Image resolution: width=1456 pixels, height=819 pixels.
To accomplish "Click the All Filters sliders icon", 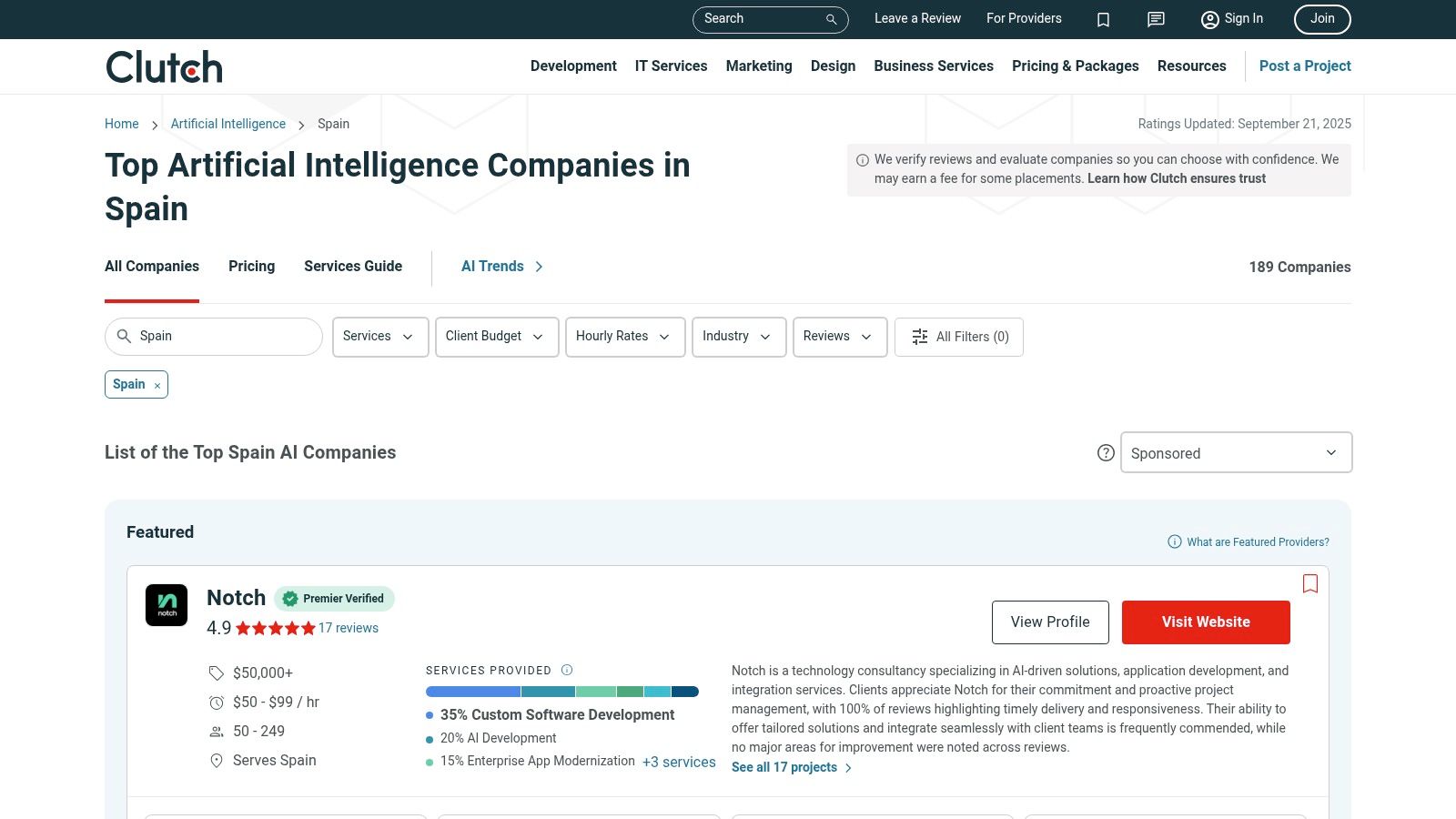I will pyautogui.click(x=920, y=337).
